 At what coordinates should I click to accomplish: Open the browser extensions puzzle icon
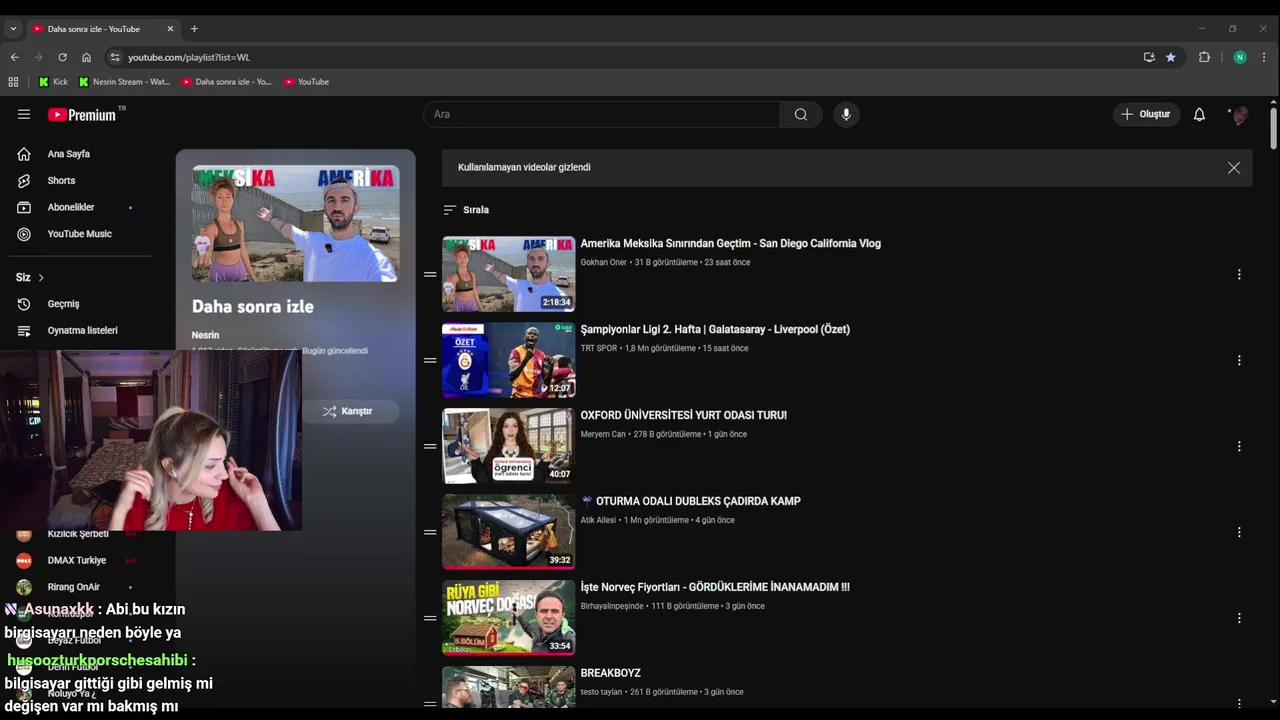[1204, 57]
